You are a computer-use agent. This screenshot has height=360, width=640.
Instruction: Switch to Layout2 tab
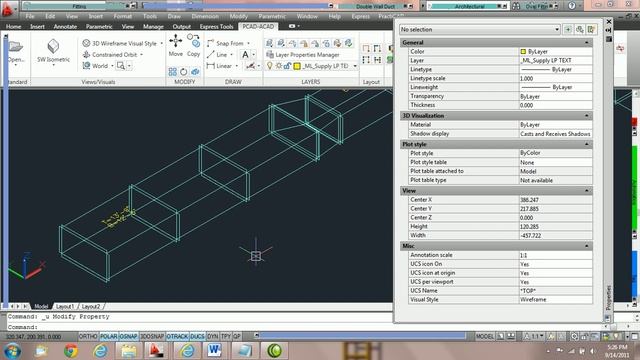pyautogui.click(x=91, y=306)
